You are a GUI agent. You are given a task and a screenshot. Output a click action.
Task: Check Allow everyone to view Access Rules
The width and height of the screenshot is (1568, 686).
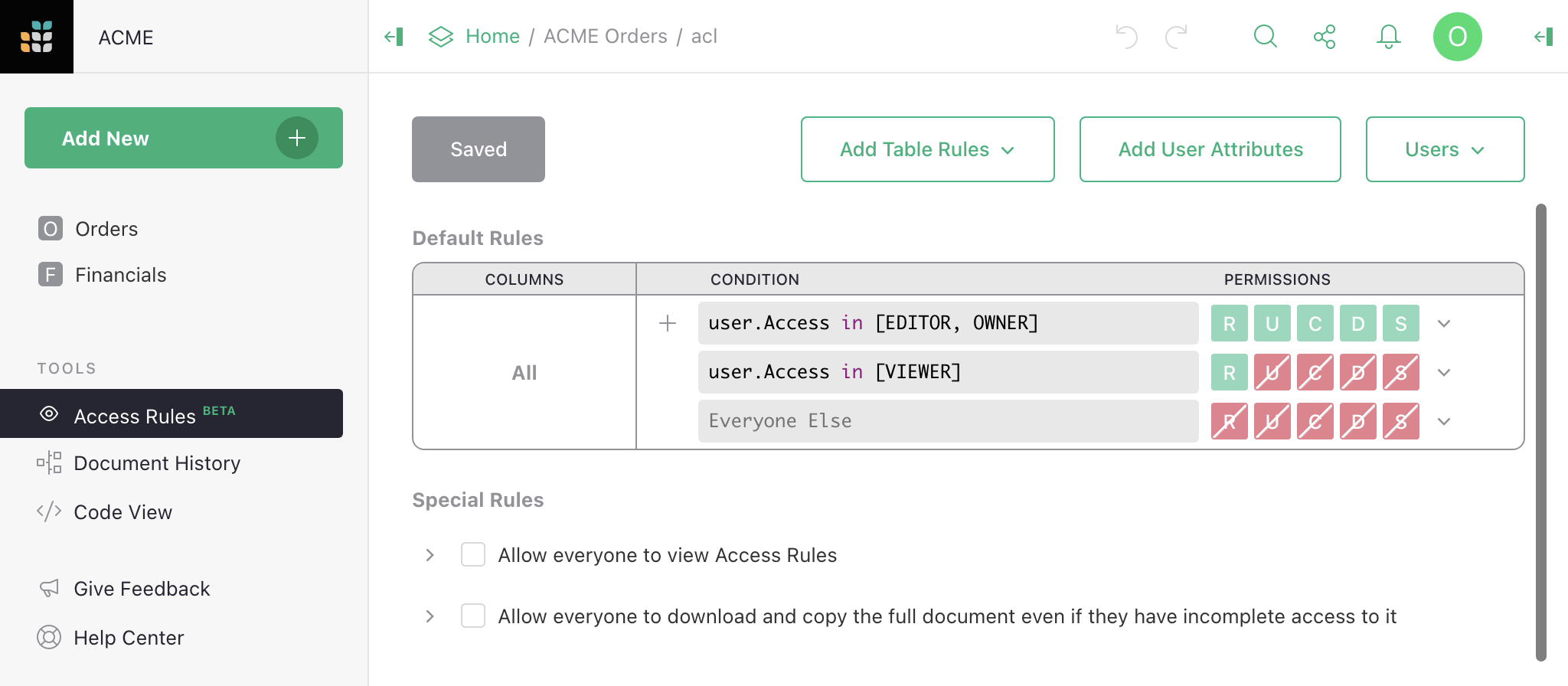point(473,554)
